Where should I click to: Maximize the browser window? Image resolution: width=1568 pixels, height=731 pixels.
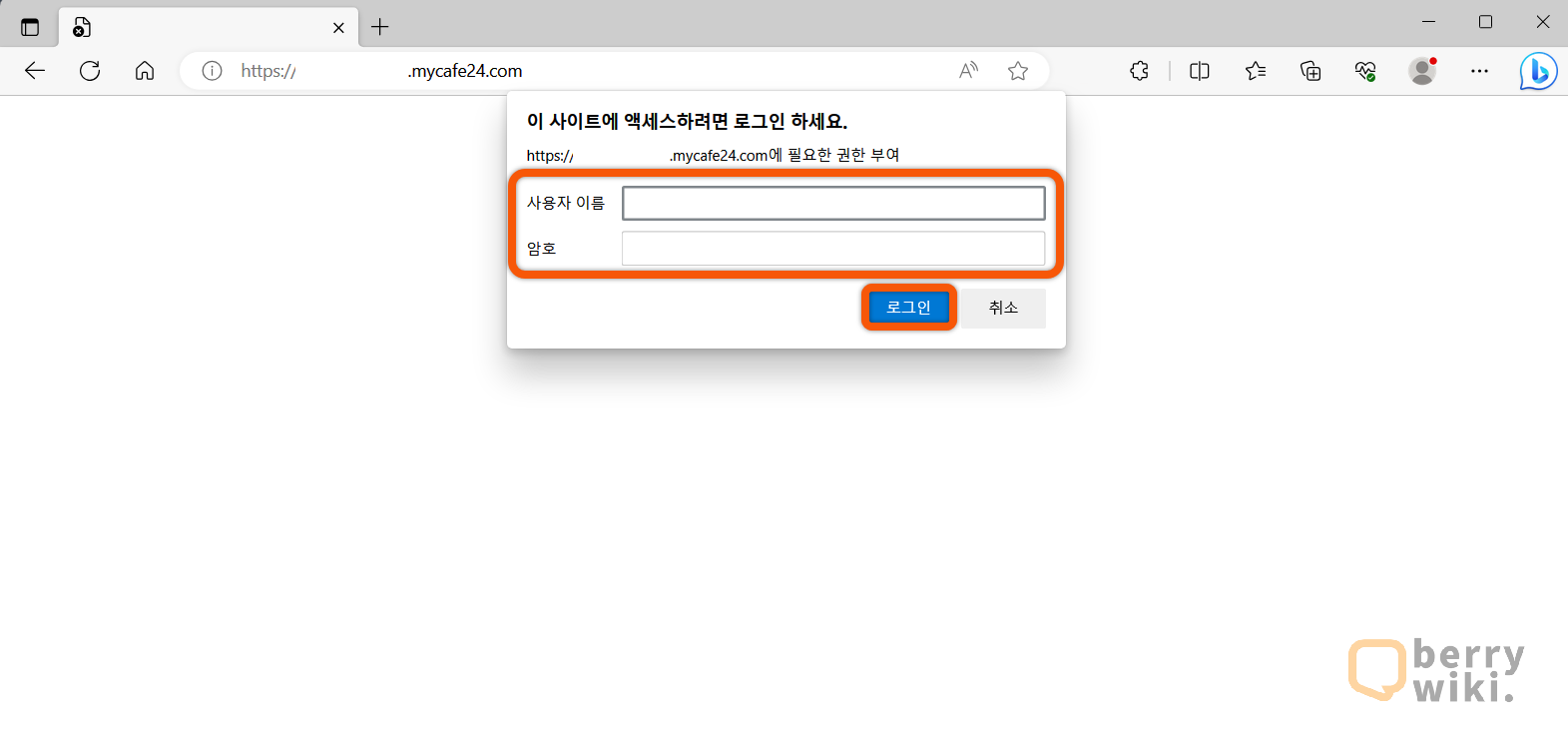click(1485, 22)
